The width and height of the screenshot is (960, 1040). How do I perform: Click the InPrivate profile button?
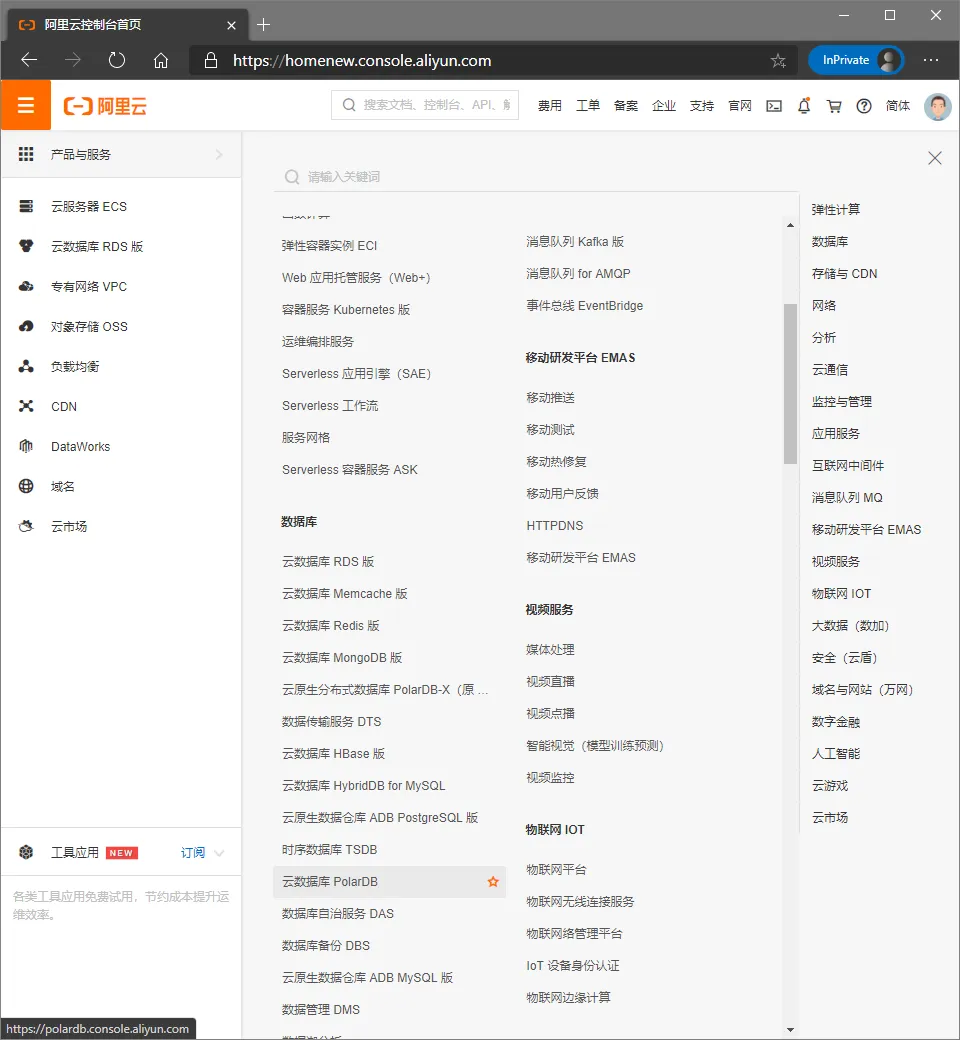[x=856, y=60]
